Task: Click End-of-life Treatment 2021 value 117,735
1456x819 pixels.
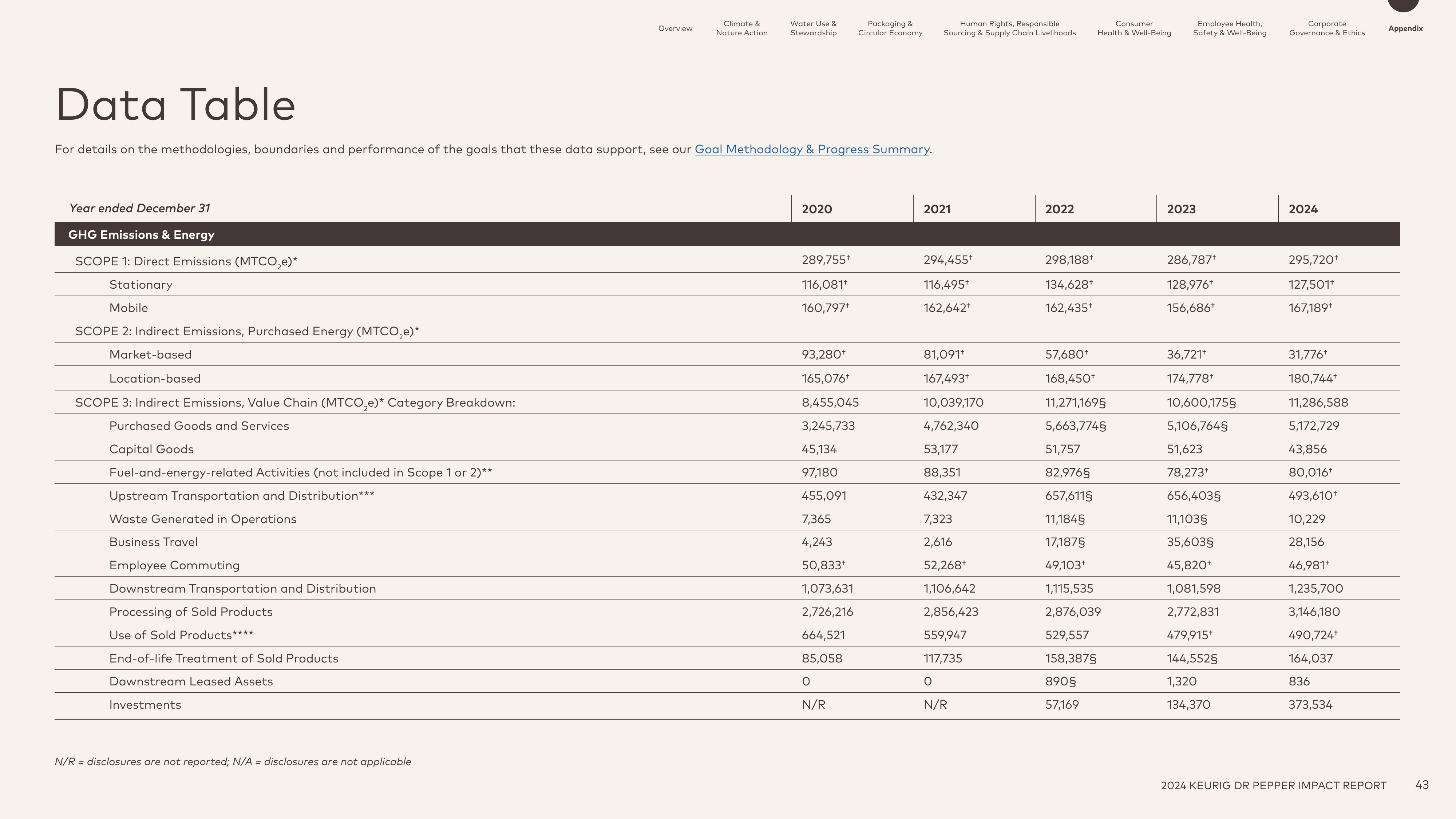Action: point(942,658)
